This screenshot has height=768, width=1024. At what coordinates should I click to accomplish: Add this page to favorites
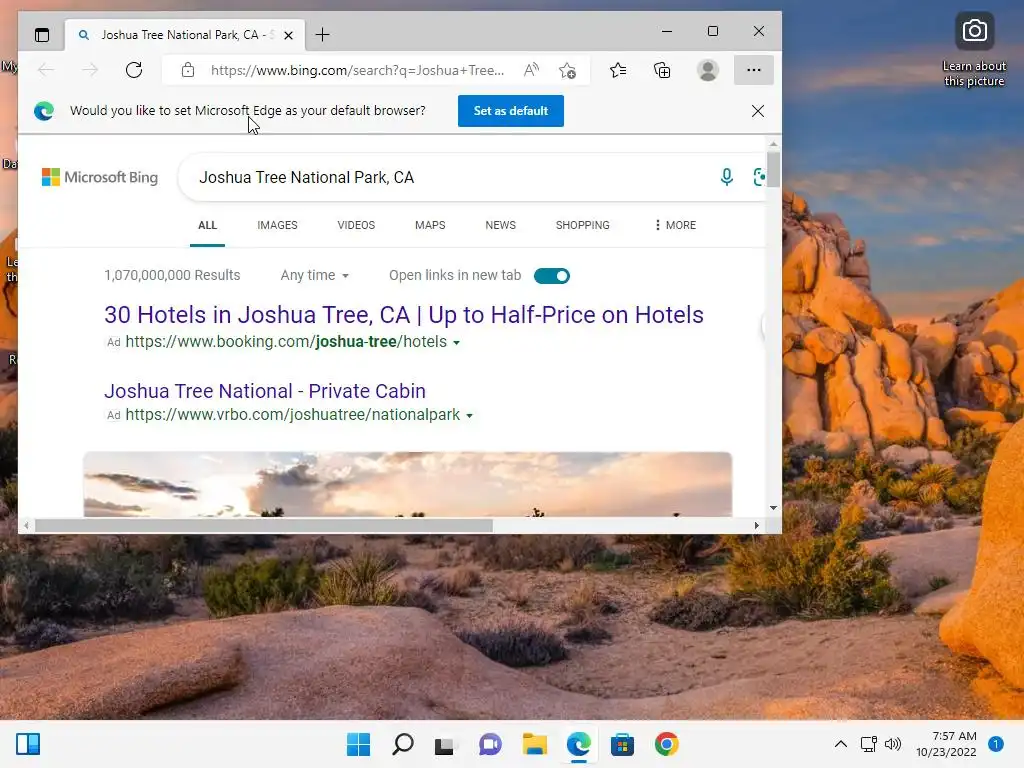567,70
